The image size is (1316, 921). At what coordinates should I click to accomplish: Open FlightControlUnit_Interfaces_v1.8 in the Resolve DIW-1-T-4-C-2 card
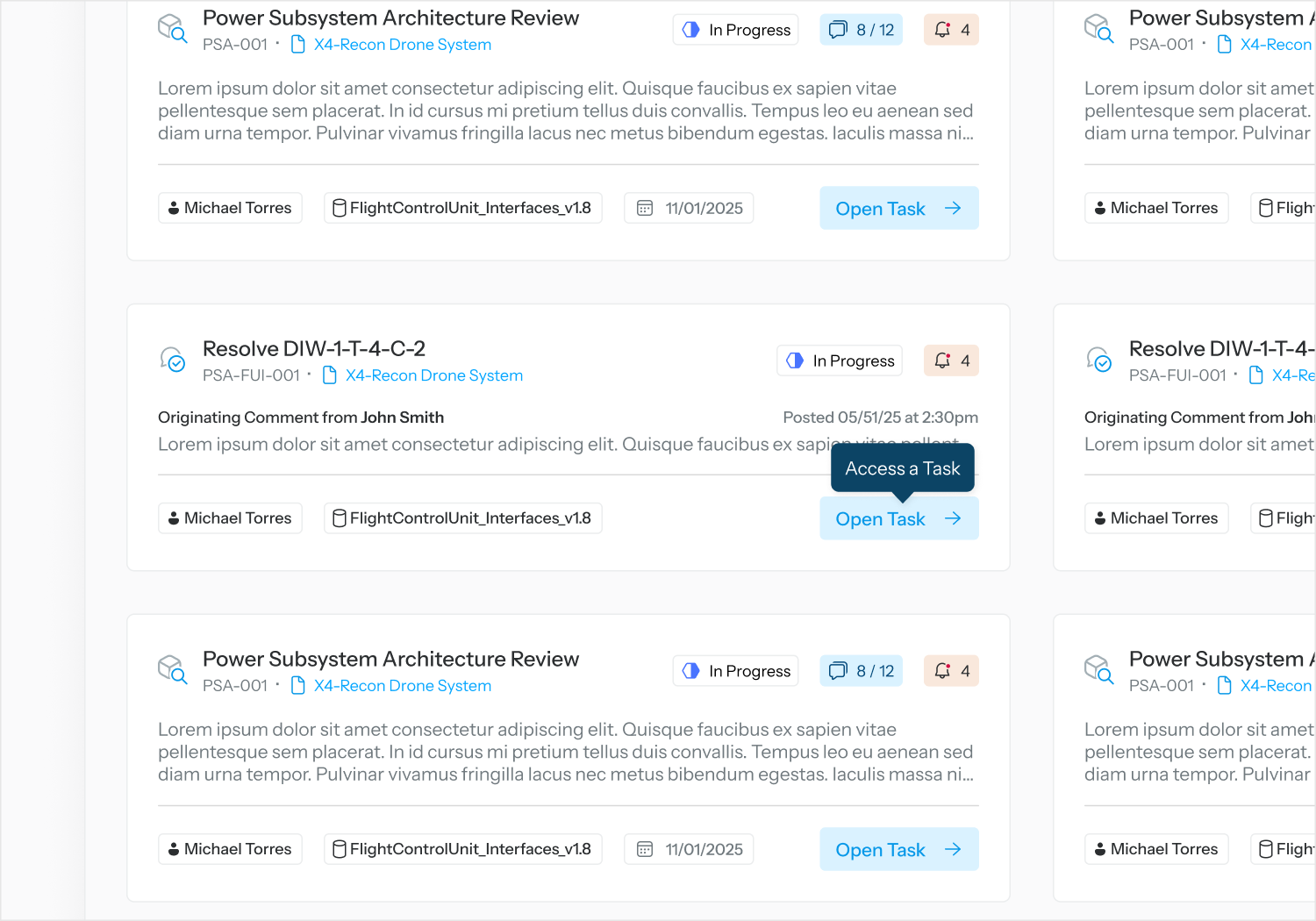point(462,518)
